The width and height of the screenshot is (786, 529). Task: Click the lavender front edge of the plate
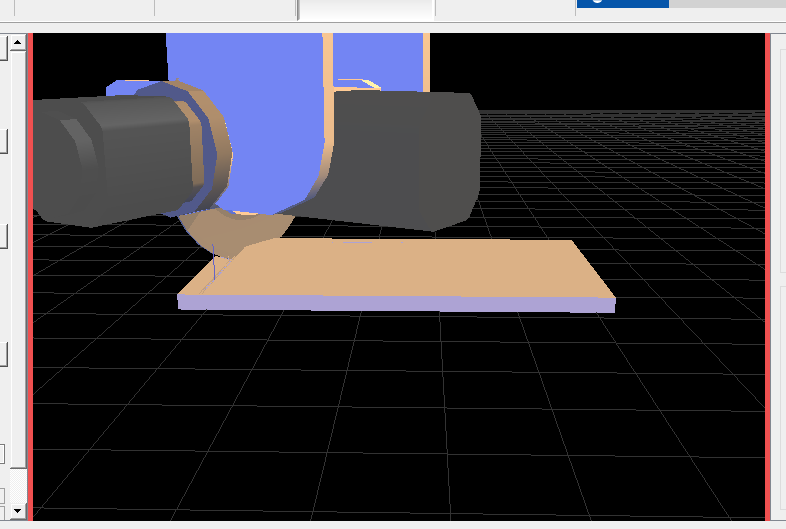coord(400,304)
